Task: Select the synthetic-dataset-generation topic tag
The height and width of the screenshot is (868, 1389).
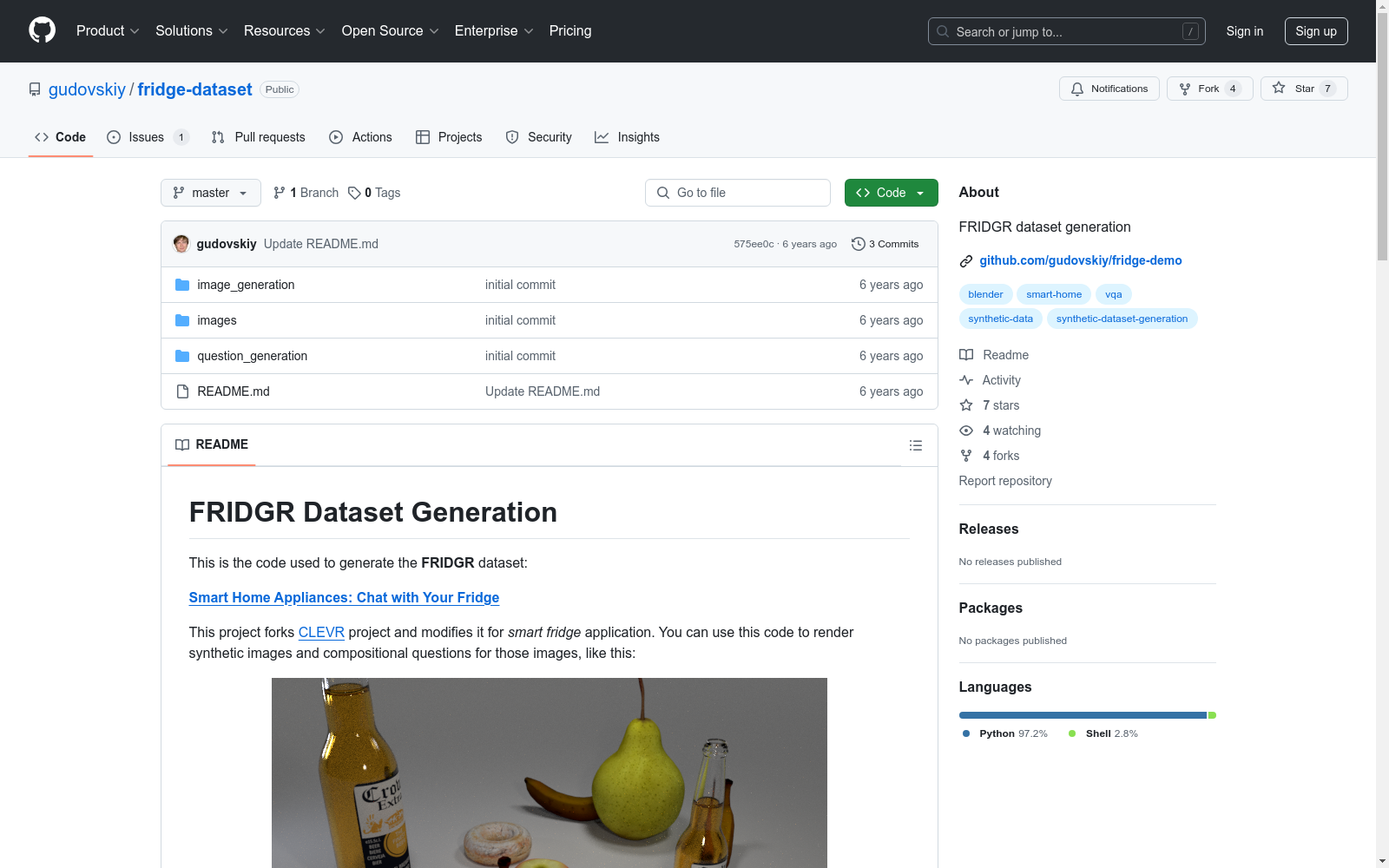Action: tap(1122, 319)
